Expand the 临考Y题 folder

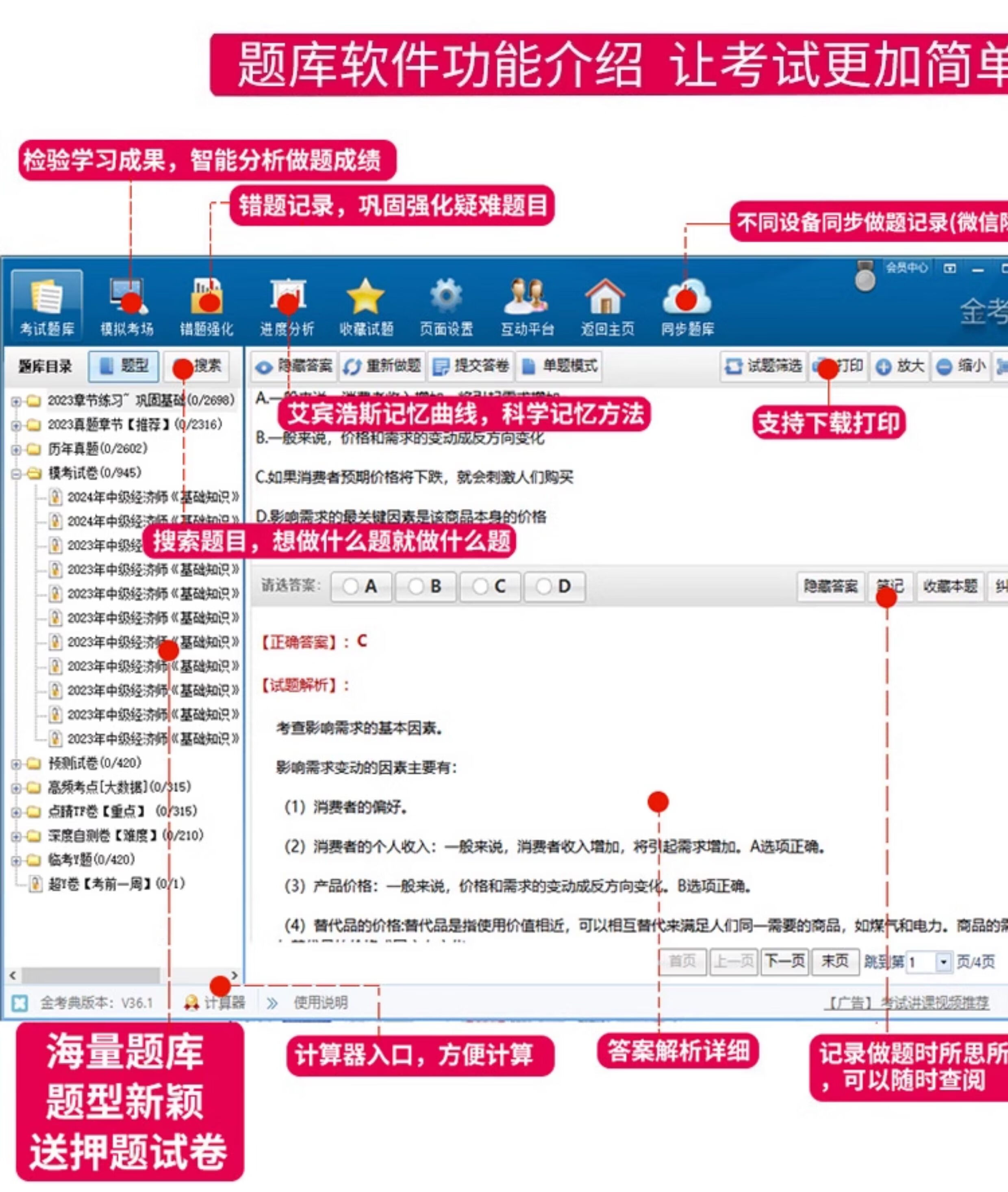click(x=16, y=861)
